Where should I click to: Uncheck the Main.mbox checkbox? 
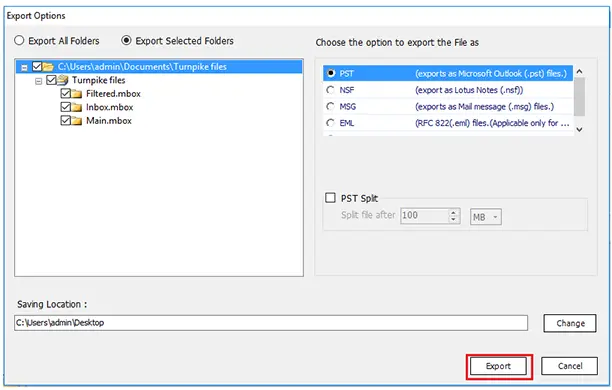coord(66,121)
